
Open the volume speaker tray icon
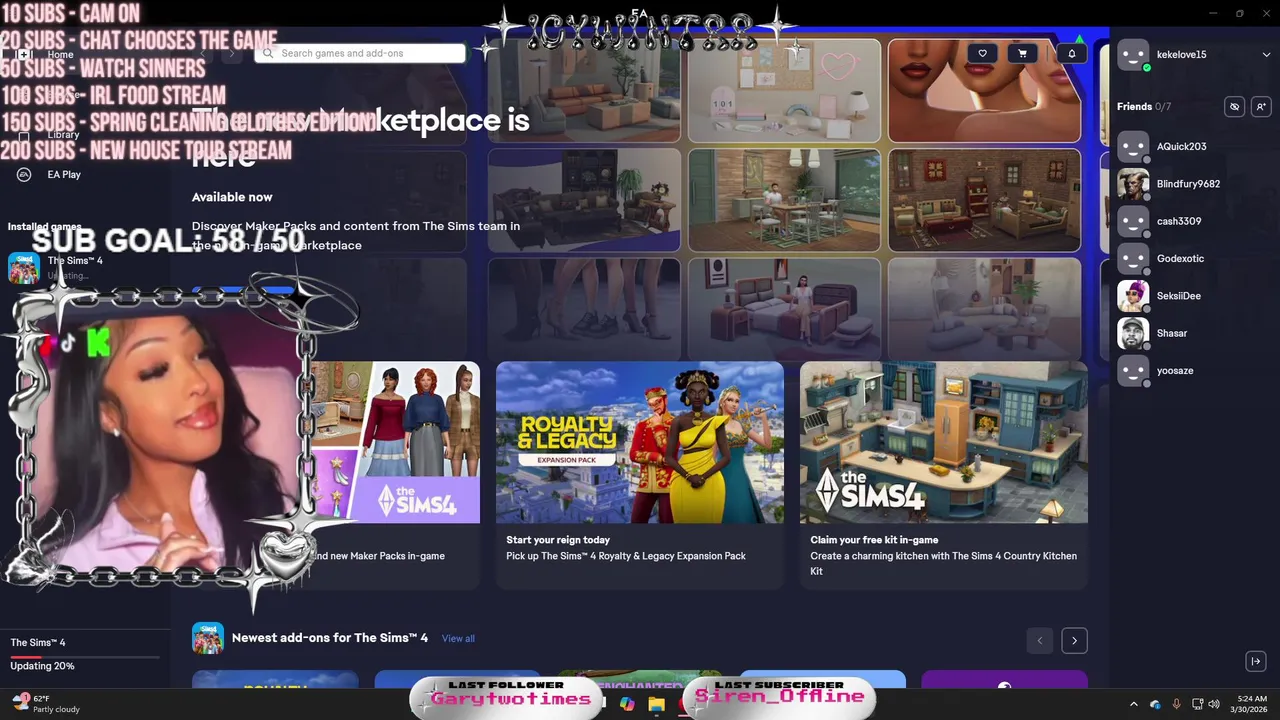1214,704
